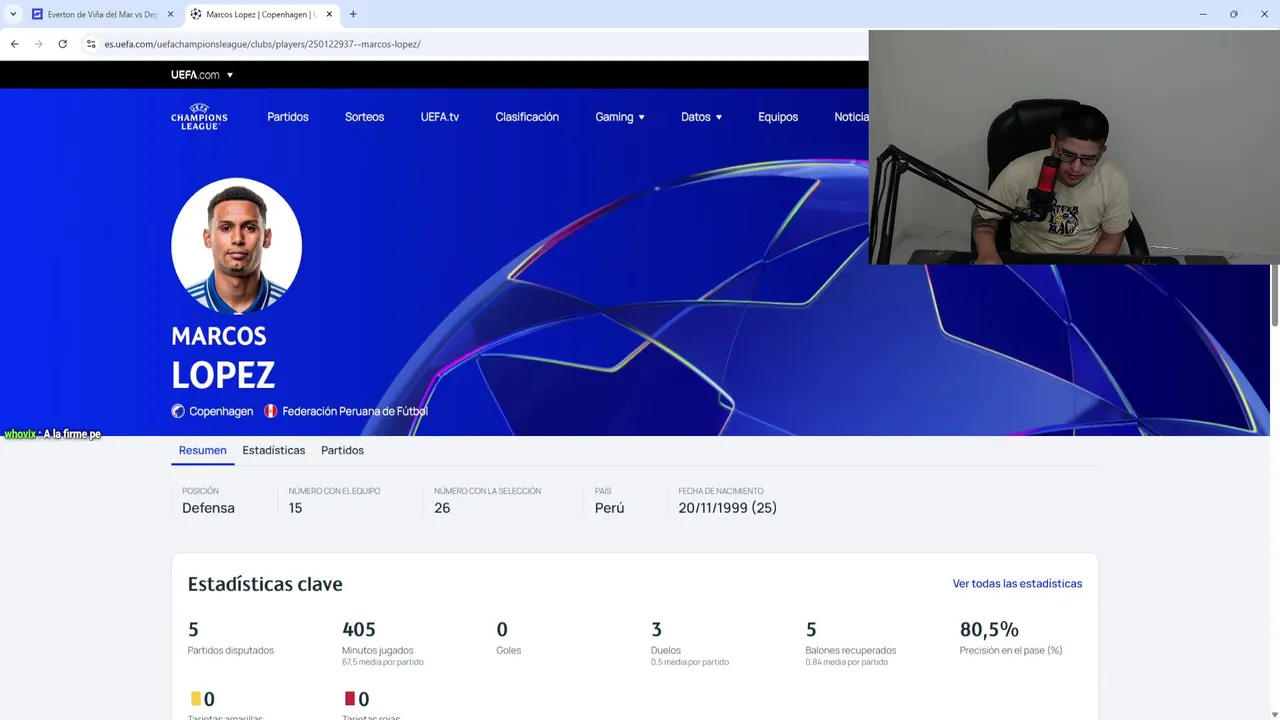Open the Clasificación menu item

pos(527,117)
